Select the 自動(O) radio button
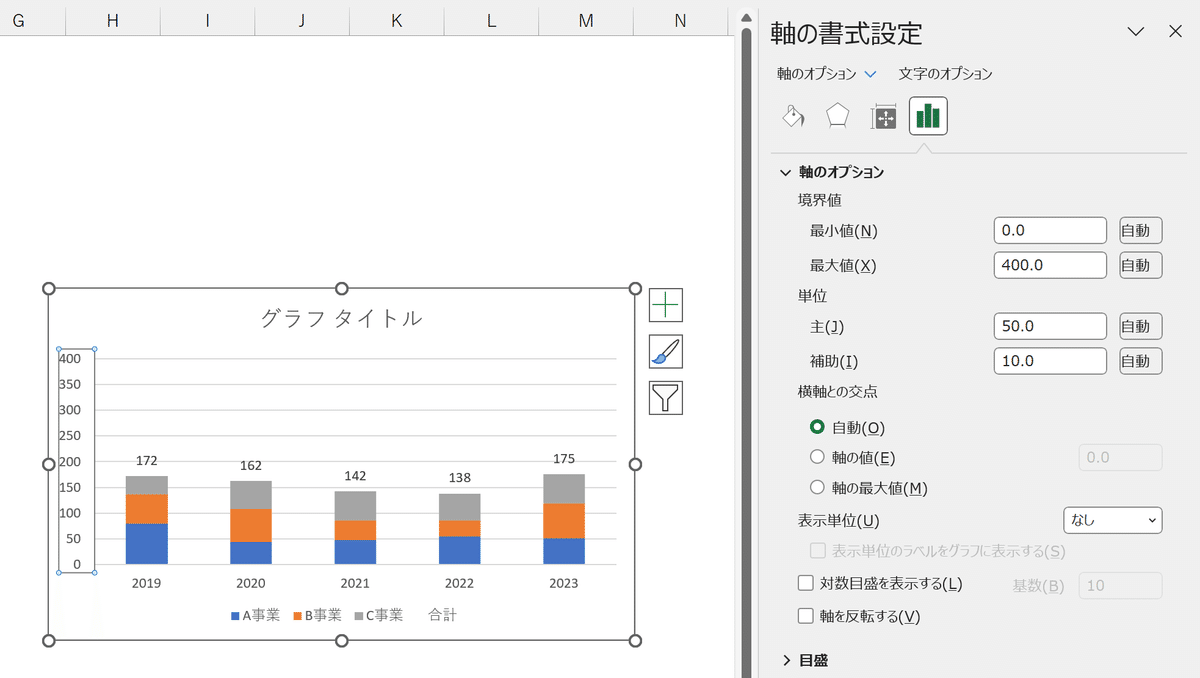 pyautogui.click(x=817, y=427)
